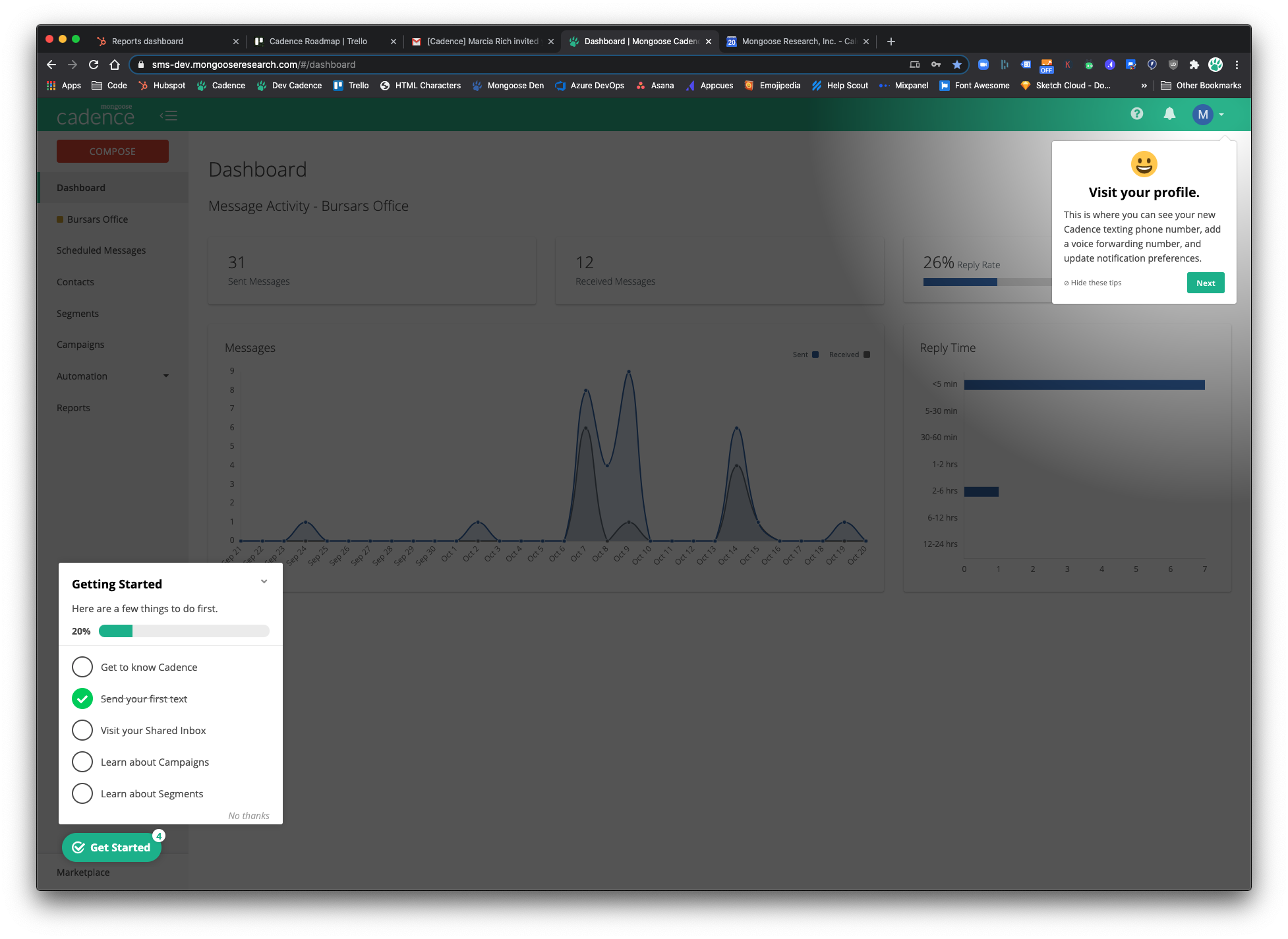
Task: Go back with browser back arrow
Action: 51,65
